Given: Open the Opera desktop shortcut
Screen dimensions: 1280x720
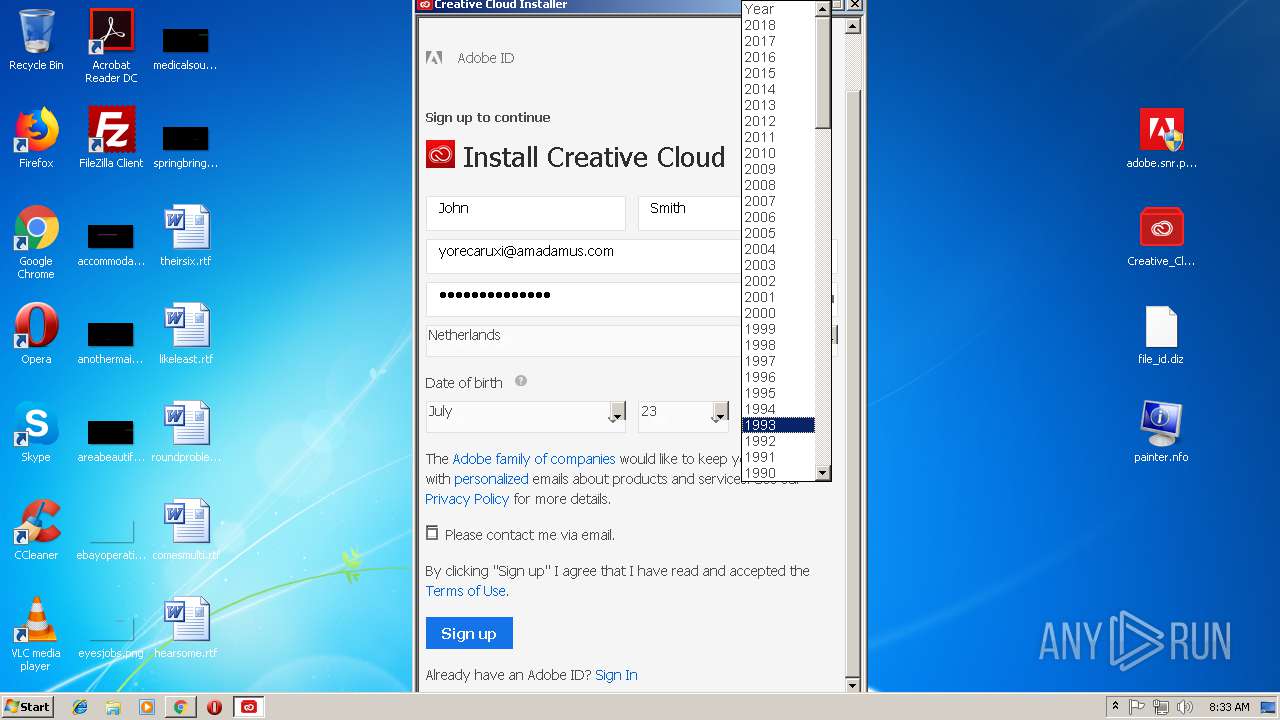Looking at the screenshot, I should coord(36,334).
